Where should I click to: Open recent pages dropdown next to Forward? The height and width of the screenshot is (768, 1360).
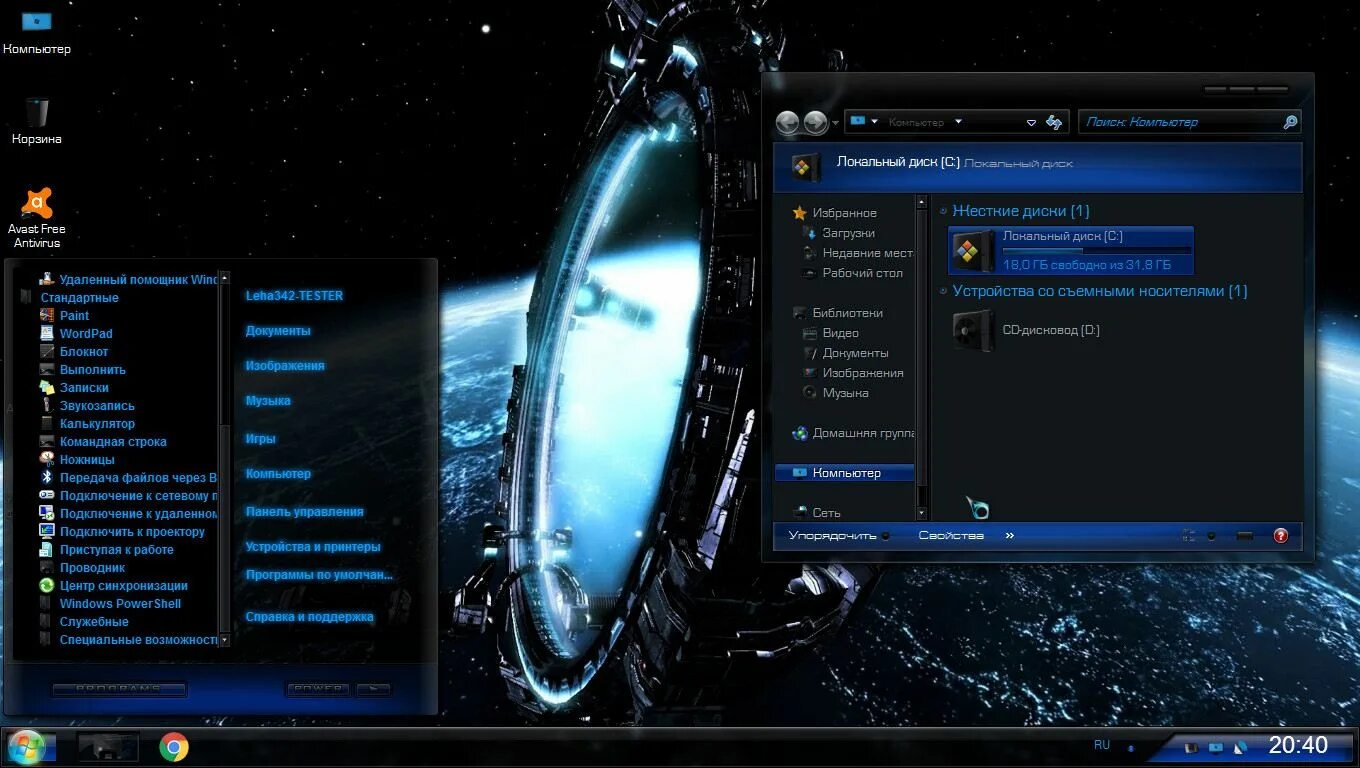(x=835, y=123)
